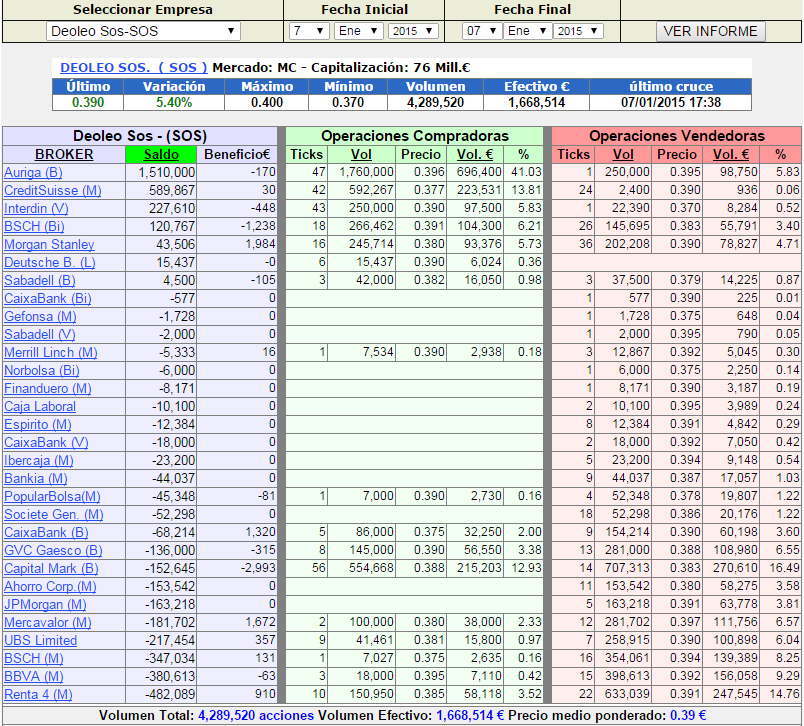Click the VER INFORME button
This screenshot has width=804, height=726.
tap(710, 31)
